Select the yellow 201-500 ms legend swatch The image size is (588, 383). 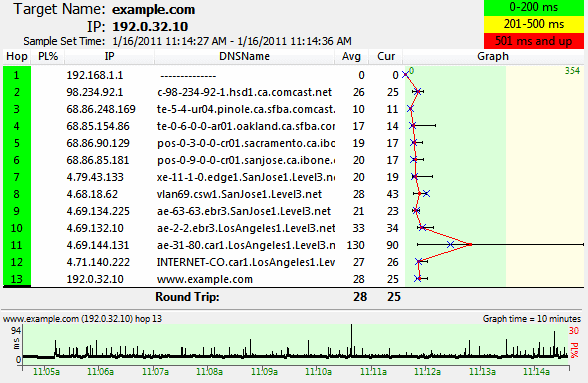coord(534,24)
